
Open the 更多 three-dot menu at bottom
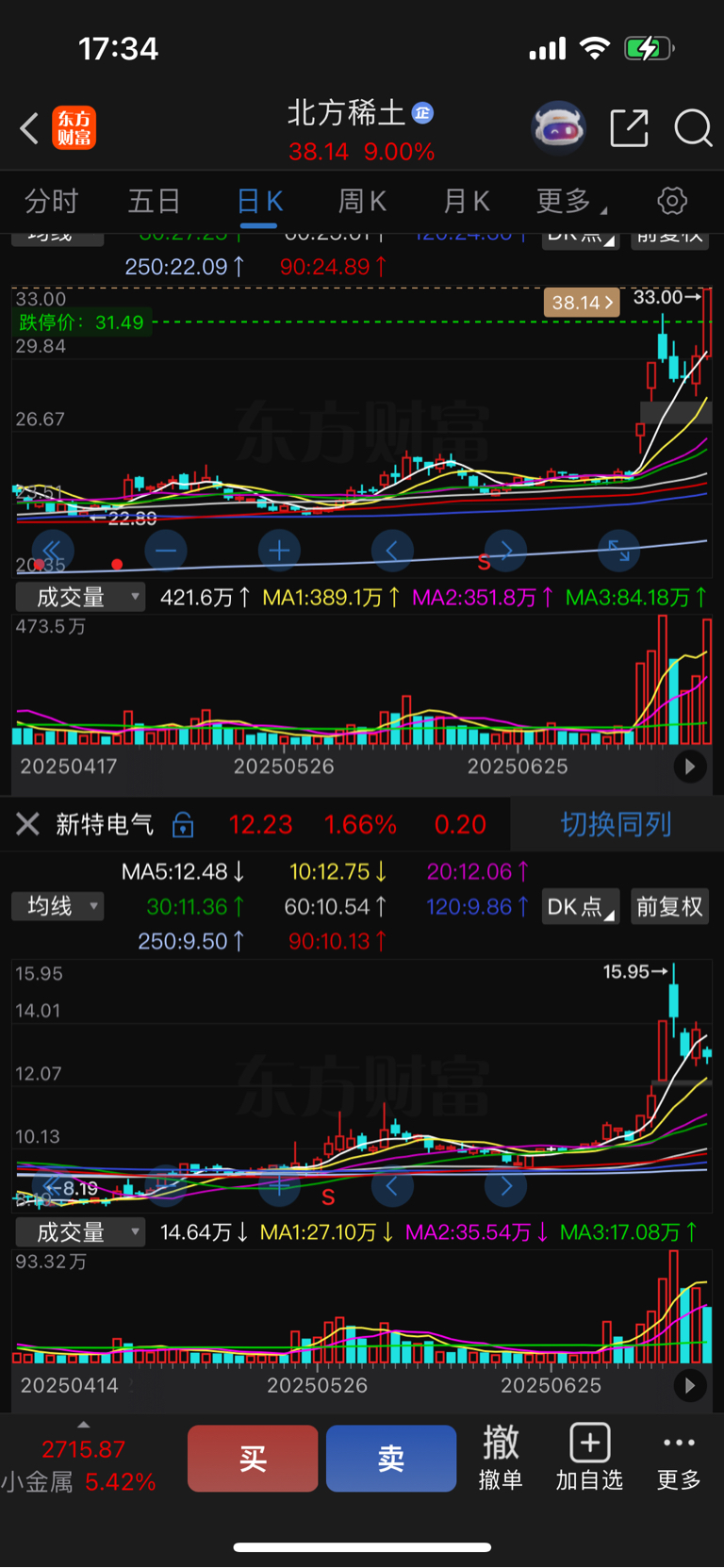679,1458
